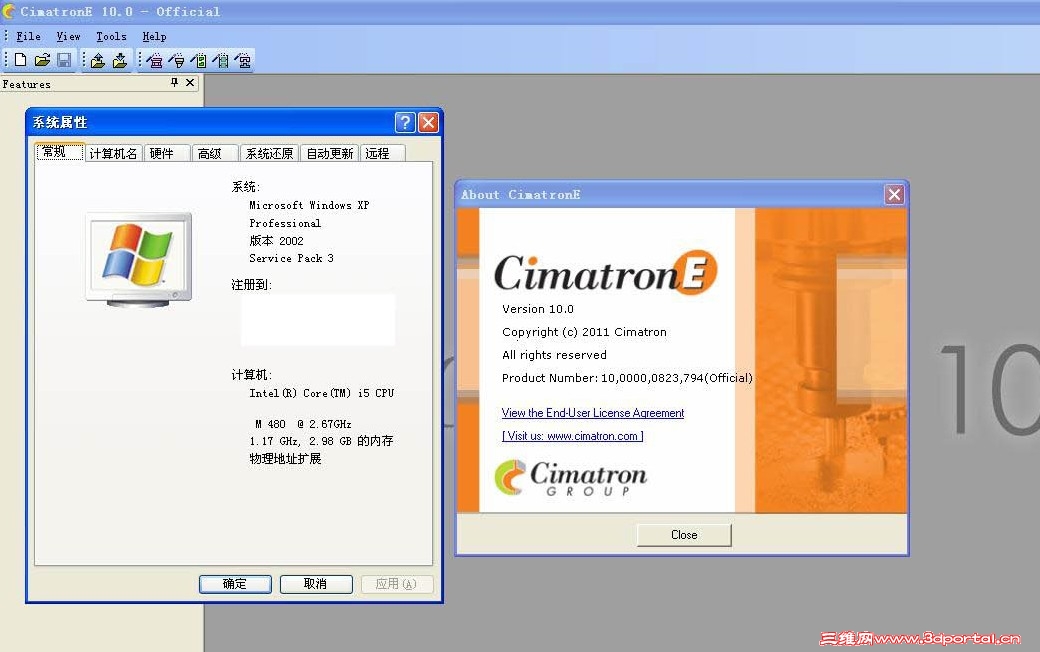Click the teal strip wizard icon
1040x652 pixels.
(x=221, y=61)
